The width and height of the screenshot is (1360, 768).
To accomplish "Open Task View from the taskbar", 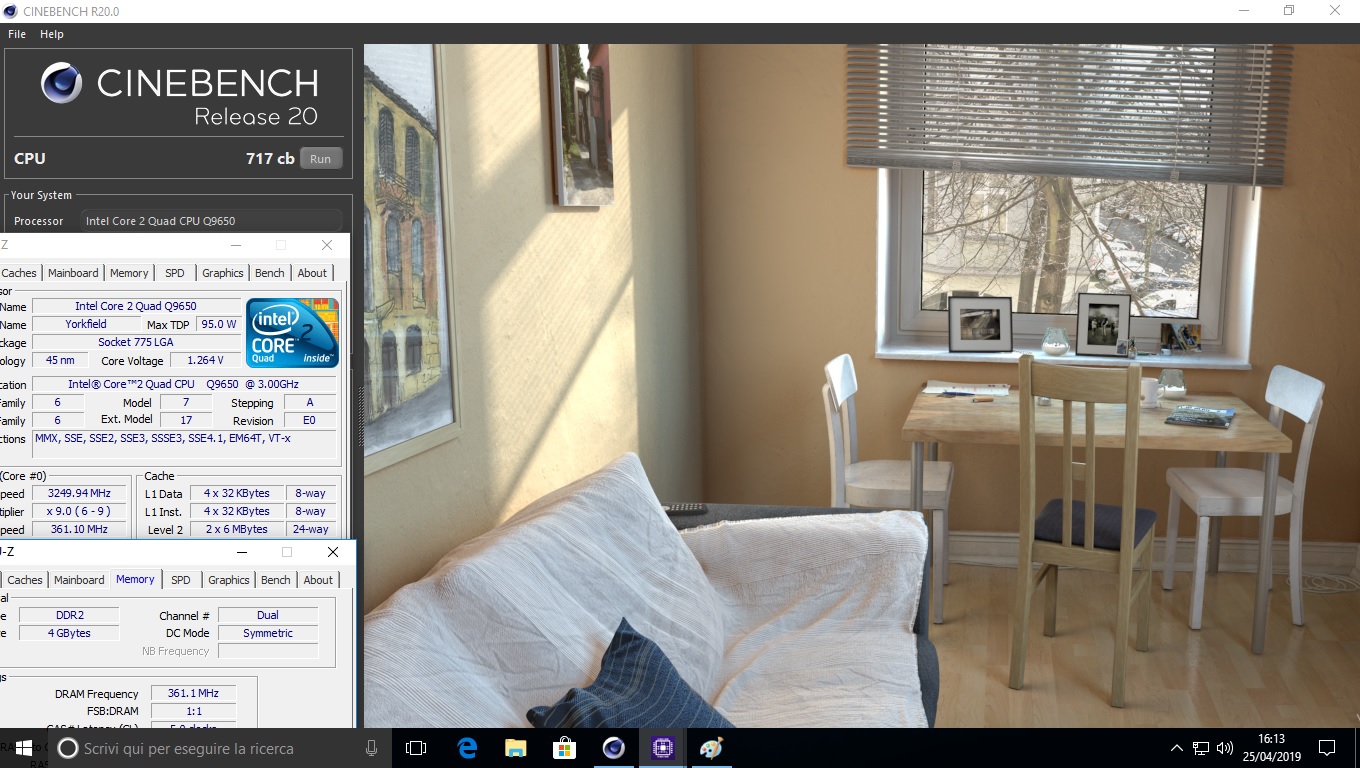I will (x=416, y=748).
